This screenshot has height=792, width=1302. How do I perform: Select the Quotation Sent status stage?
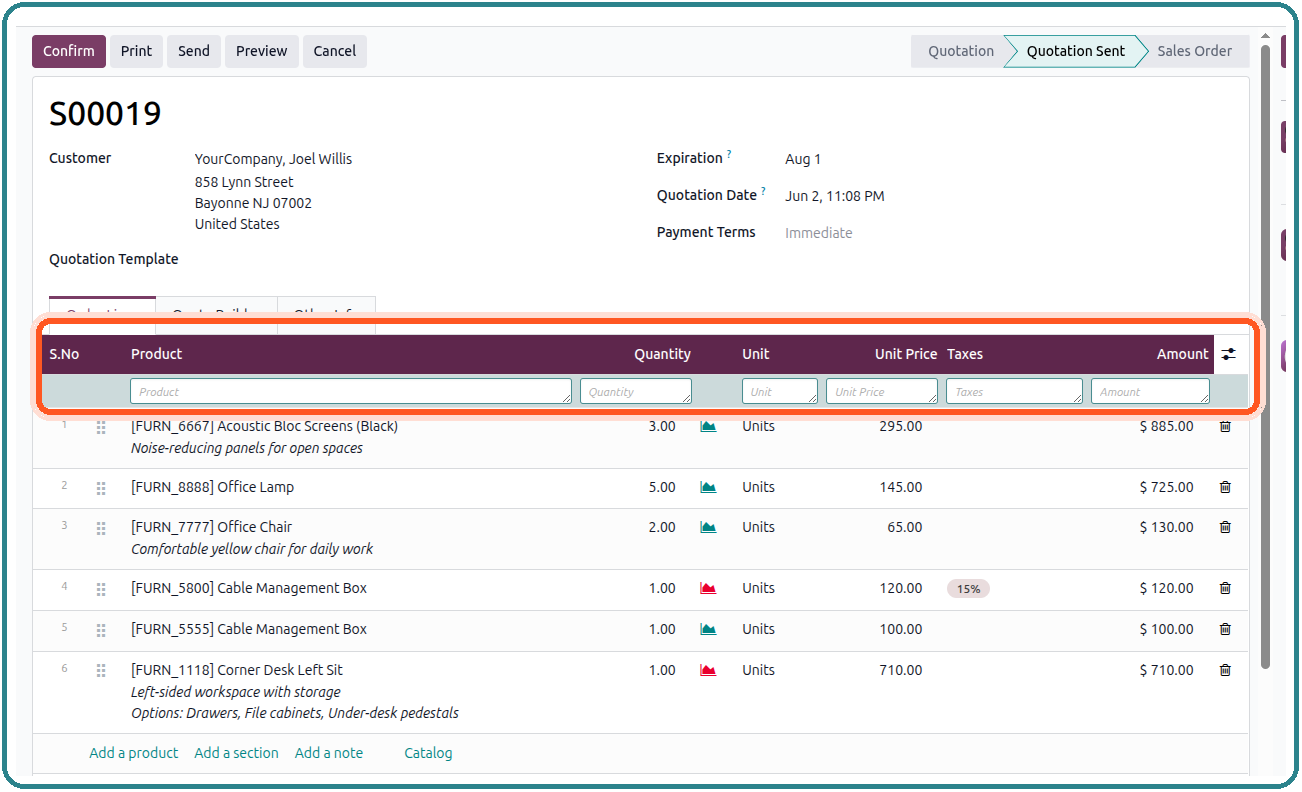tap(1076, 51)
